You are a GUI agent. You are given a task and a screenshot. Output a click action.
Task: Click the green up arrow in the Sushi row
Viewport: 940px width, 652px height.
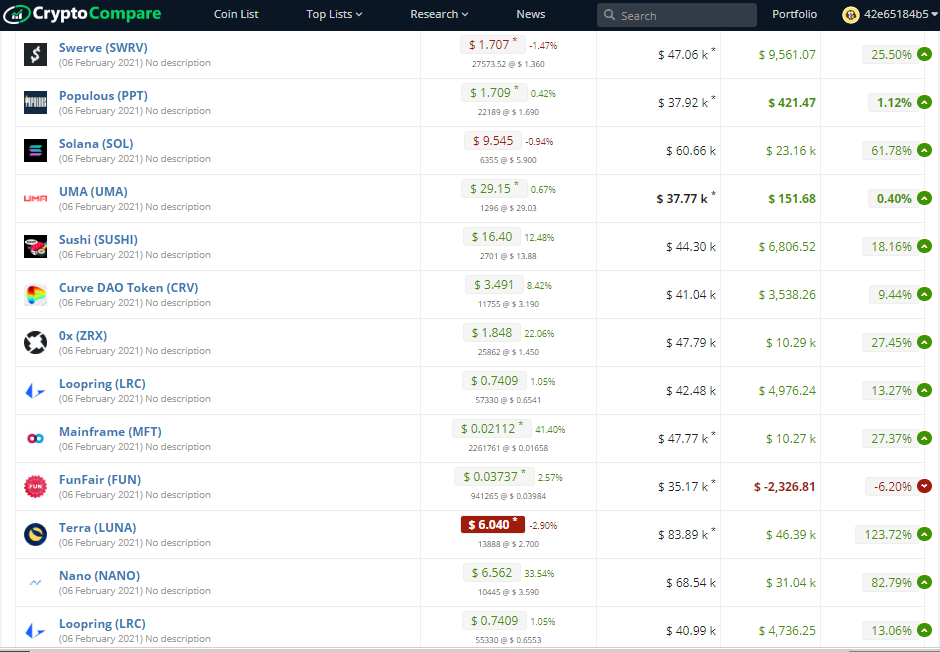(924, 246)
